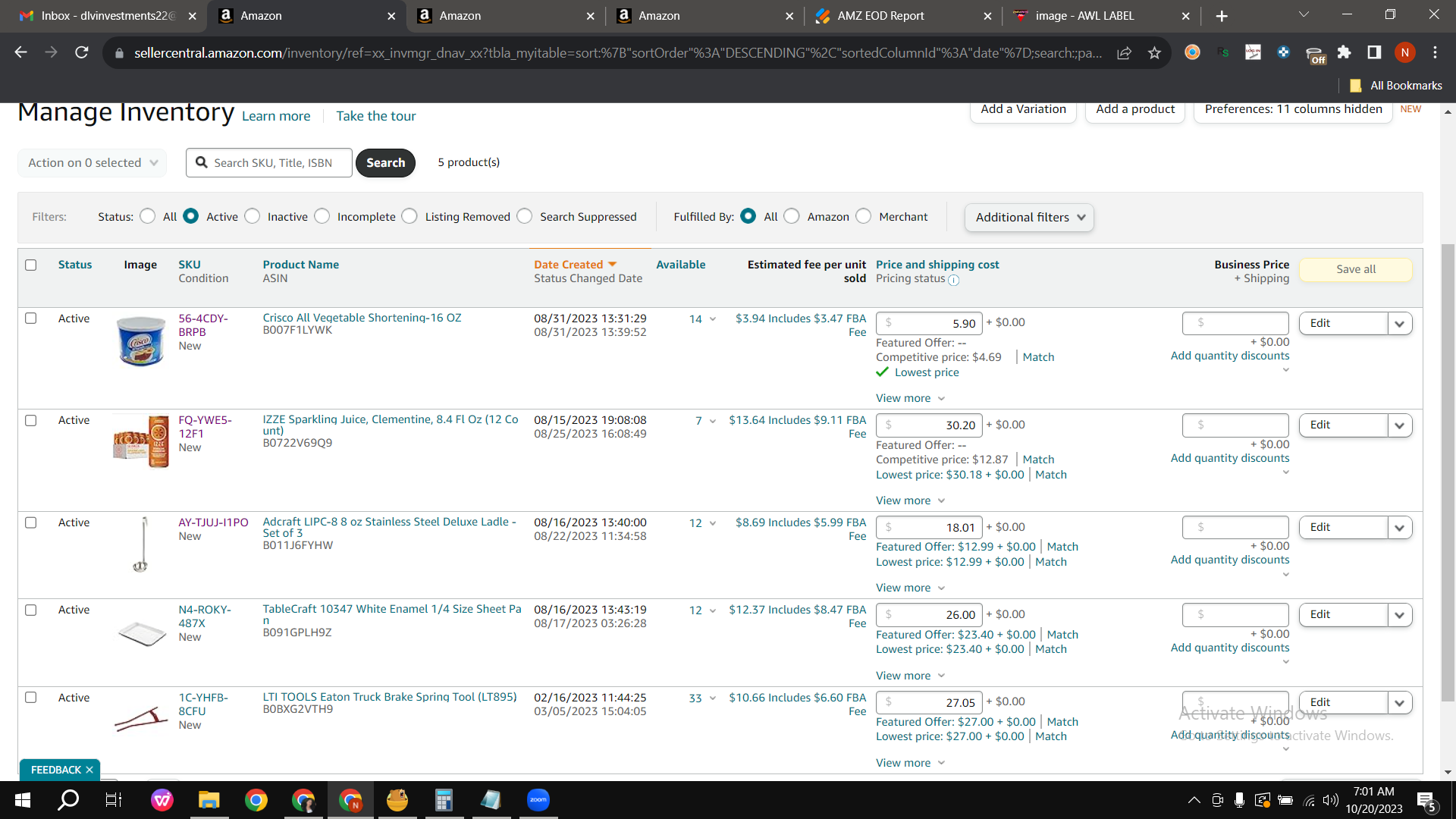The image size is (1456, 819).
Task: Click the Search button
Action: (386, 163)
